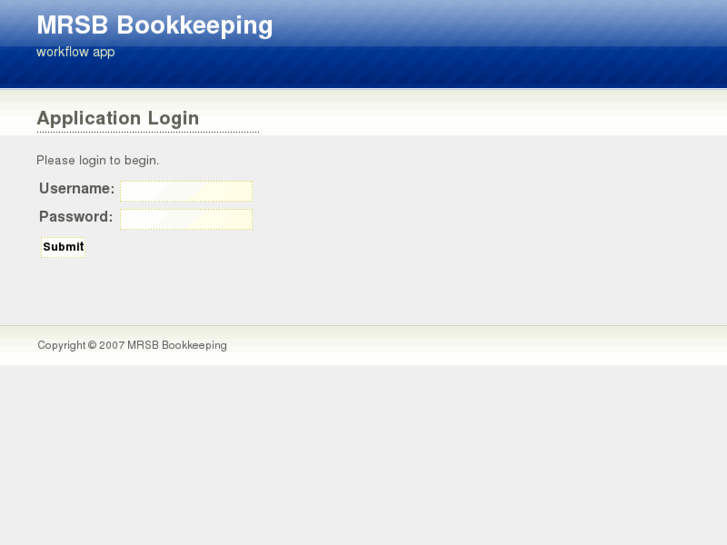The height and width of the screenshot is (545, 727).
Task: Click the Copyright 2007 footer text
Action: click(x=132, y=345)
